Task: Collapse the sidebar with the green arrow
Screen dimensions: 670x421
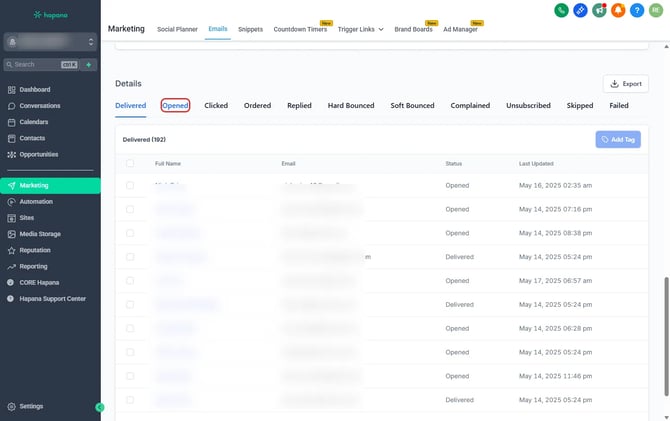Action: (x=99, y=407)
